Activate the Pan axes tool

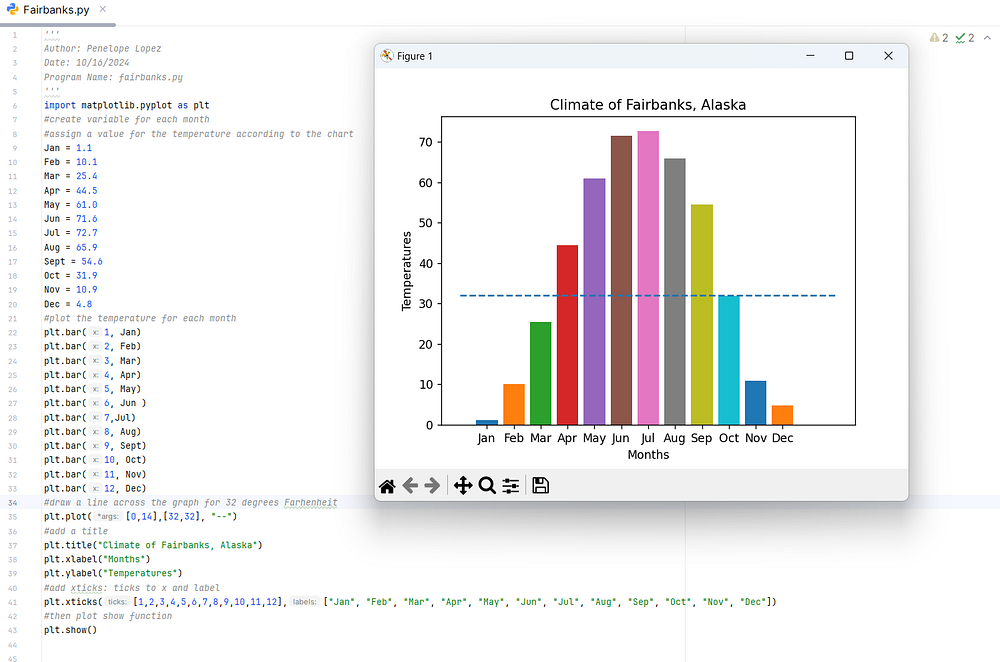[463, 486]
